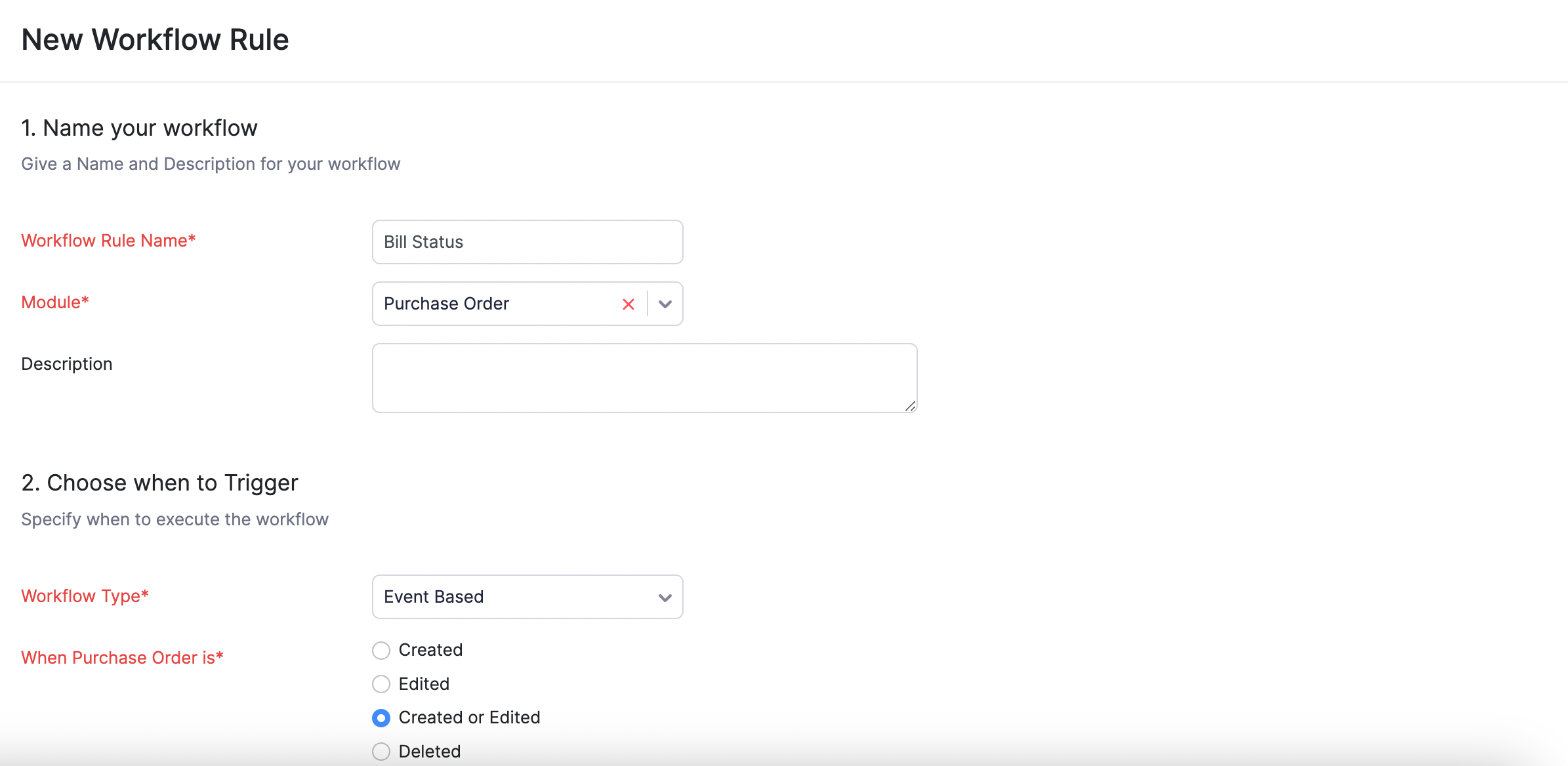
Task: Click the 'Module*' field label
Action: pos(55,302)
